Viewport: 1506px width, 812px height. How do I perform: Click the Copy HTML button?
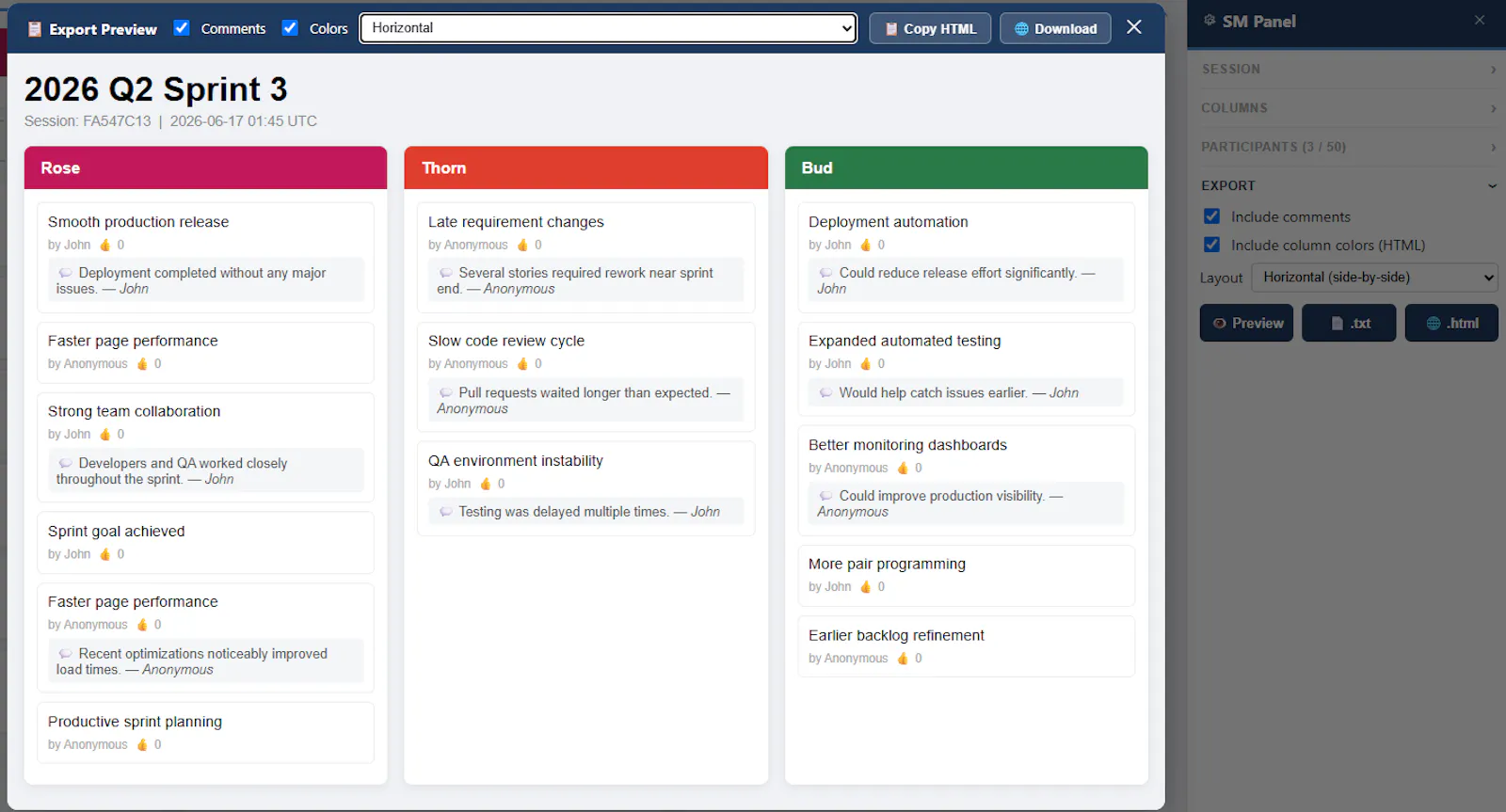tap(930, 29)
